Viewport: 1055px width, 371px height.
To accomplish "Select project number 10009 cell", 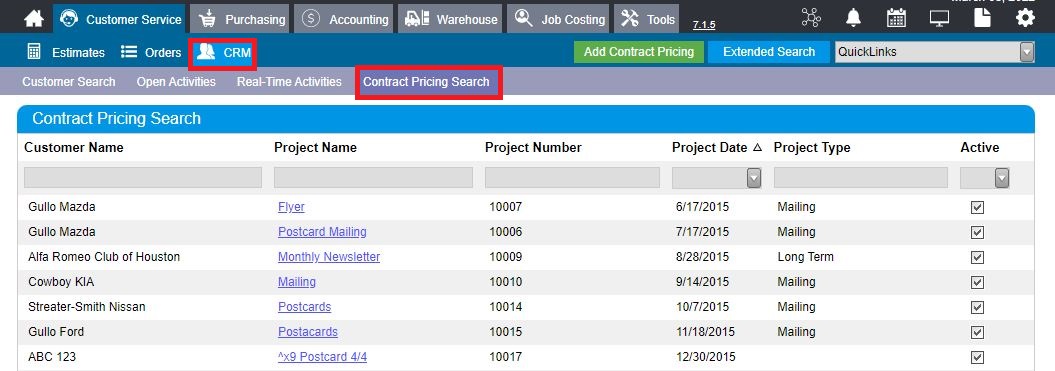I will (505, 257).
